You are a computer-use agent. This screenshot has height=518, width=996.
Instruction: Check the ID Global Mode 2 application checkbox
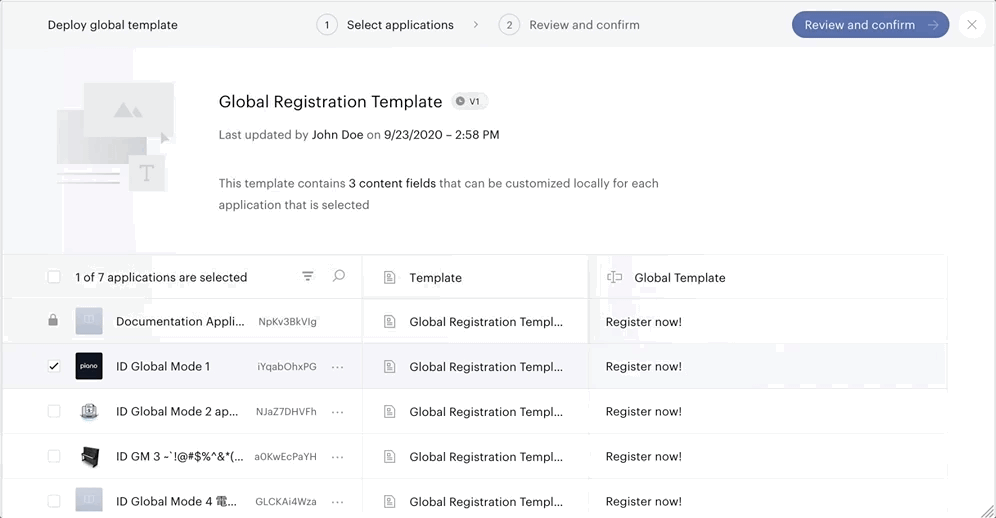click(54, 411)
